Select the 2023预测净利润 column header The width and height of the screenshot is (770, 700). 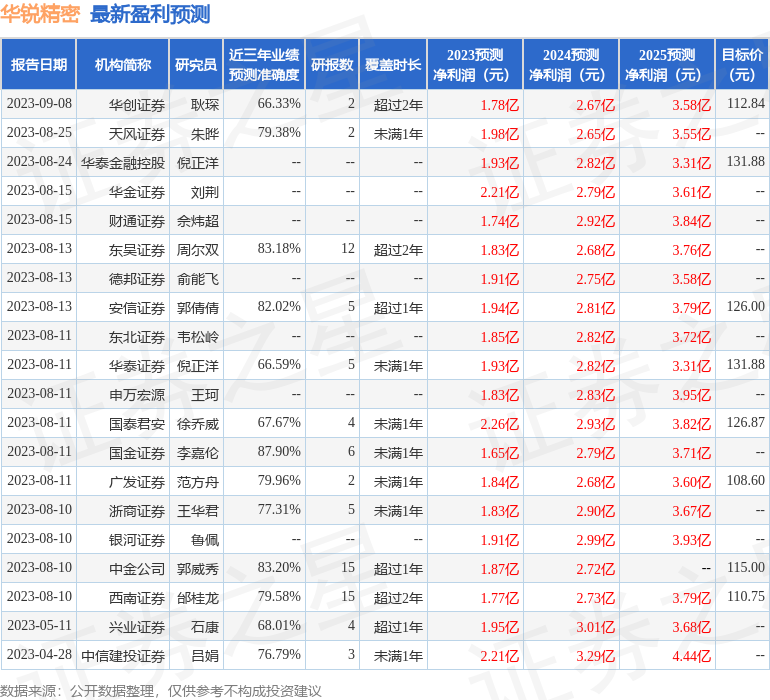[475, 64]
